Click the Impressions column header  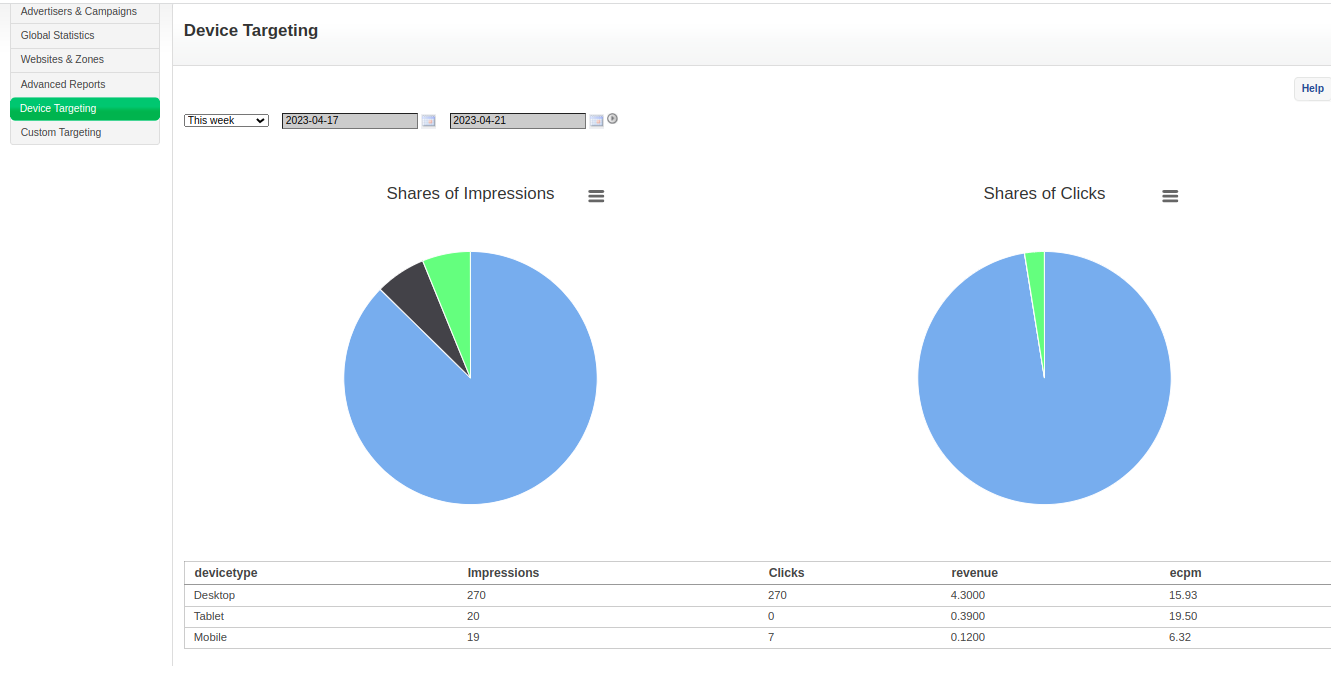point(503,573)
